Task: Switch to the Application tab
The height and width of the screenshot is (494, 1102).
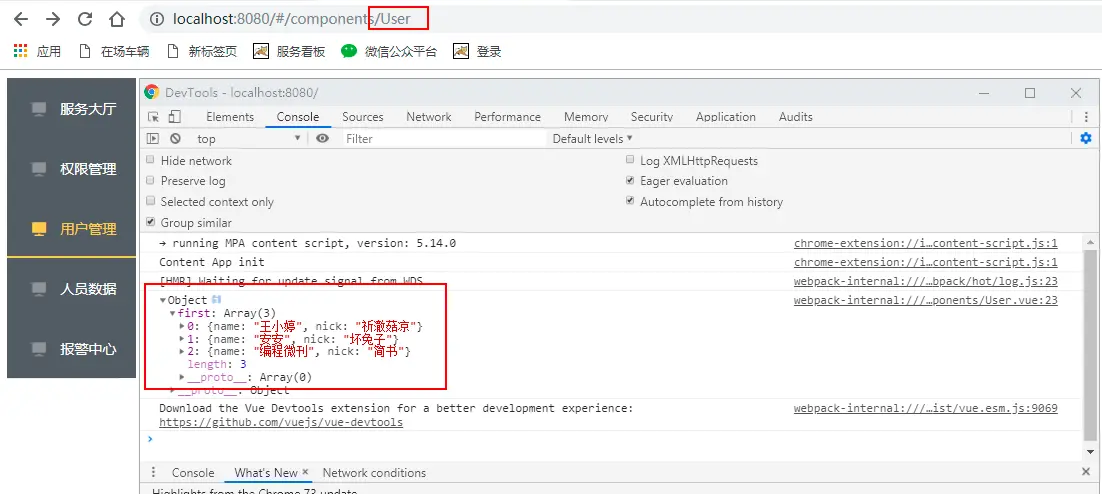Action: coord(726,117)
